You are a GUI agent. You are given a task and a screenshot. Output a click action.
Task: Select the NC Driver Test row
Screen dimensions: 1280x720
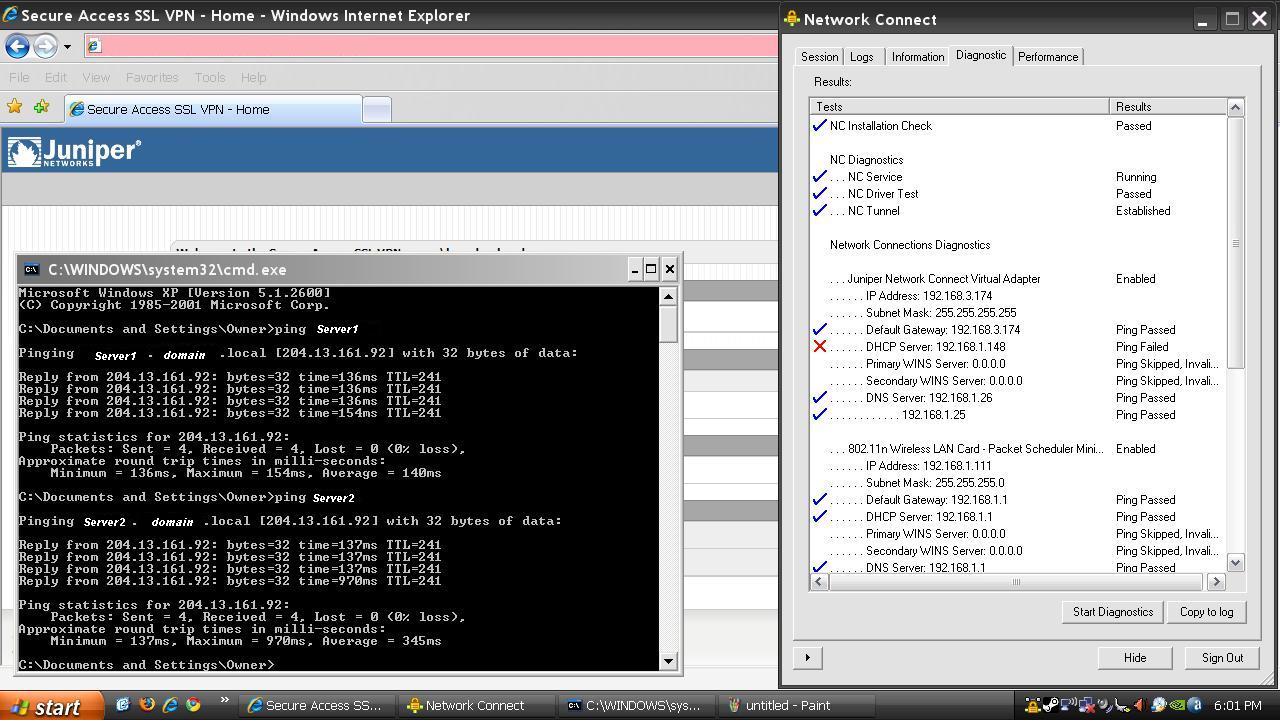[1018, 194]
